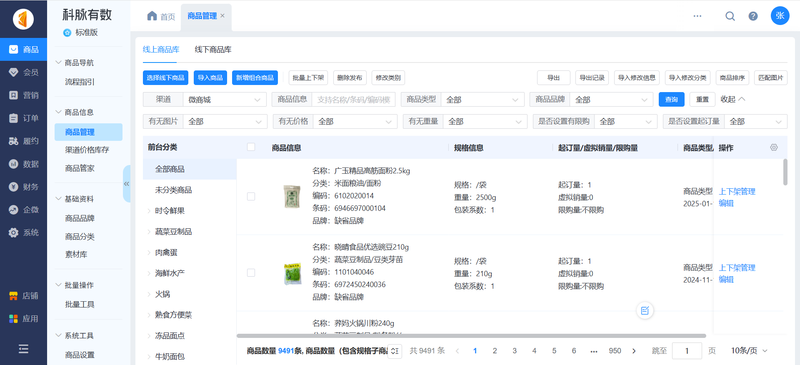Expand the 时令鲜果 category
This screenshot has height=365, width=800.
(x=149, y=211)
